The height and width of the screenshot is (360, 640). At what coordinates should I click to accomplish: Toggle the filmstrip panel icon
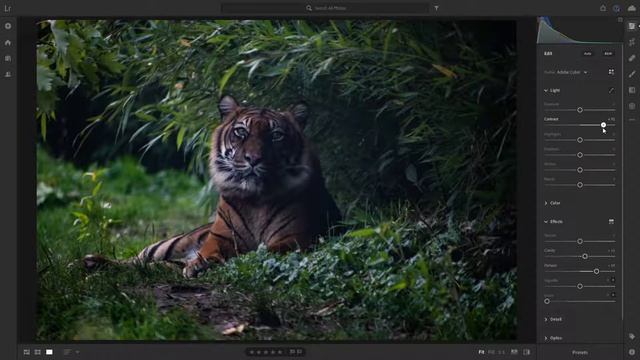pyautogui.click(x=527, y=352)
